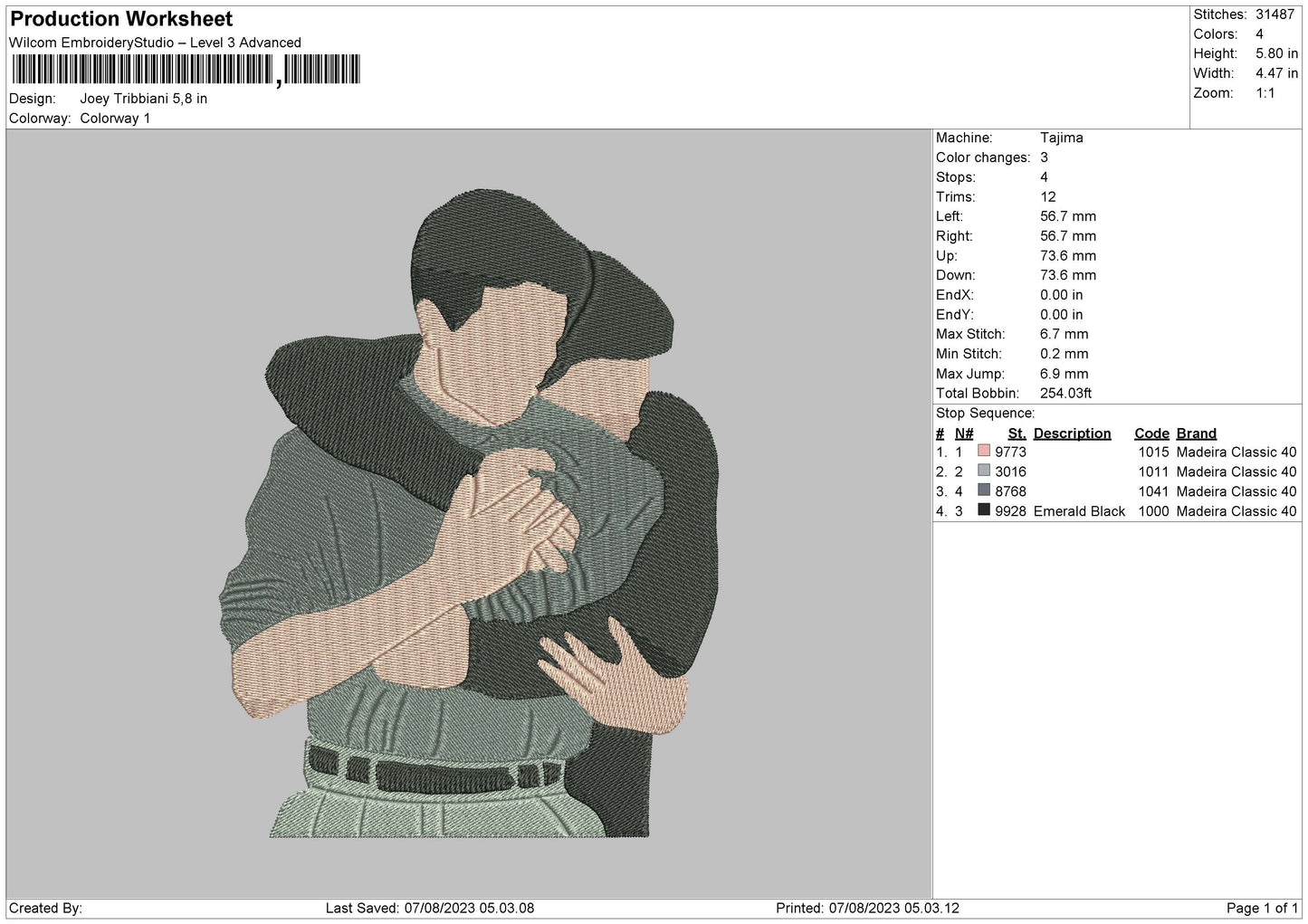Click code '1041' in stop sequence
1308x924 pixels.
(1153, 491)
